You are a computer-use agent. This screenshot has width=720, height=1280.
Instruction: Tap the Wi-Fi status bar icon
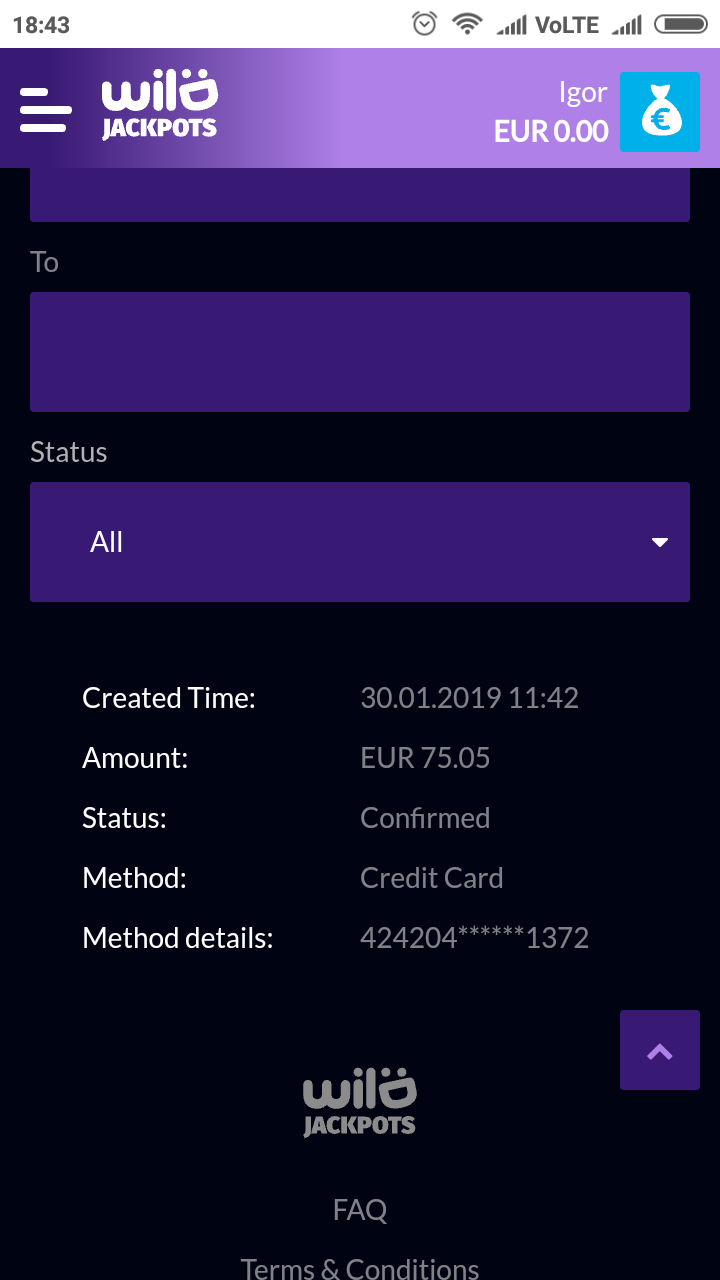(x=467, y=24)
